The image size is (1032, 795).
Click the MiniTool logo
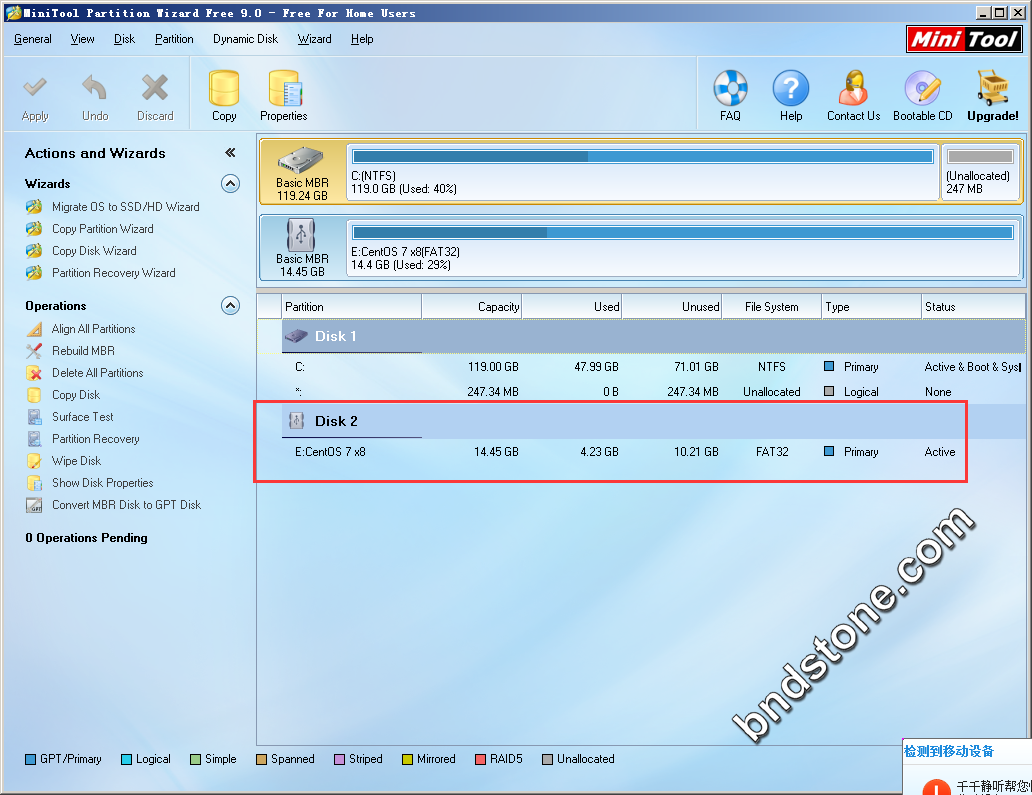coord(964,39)
